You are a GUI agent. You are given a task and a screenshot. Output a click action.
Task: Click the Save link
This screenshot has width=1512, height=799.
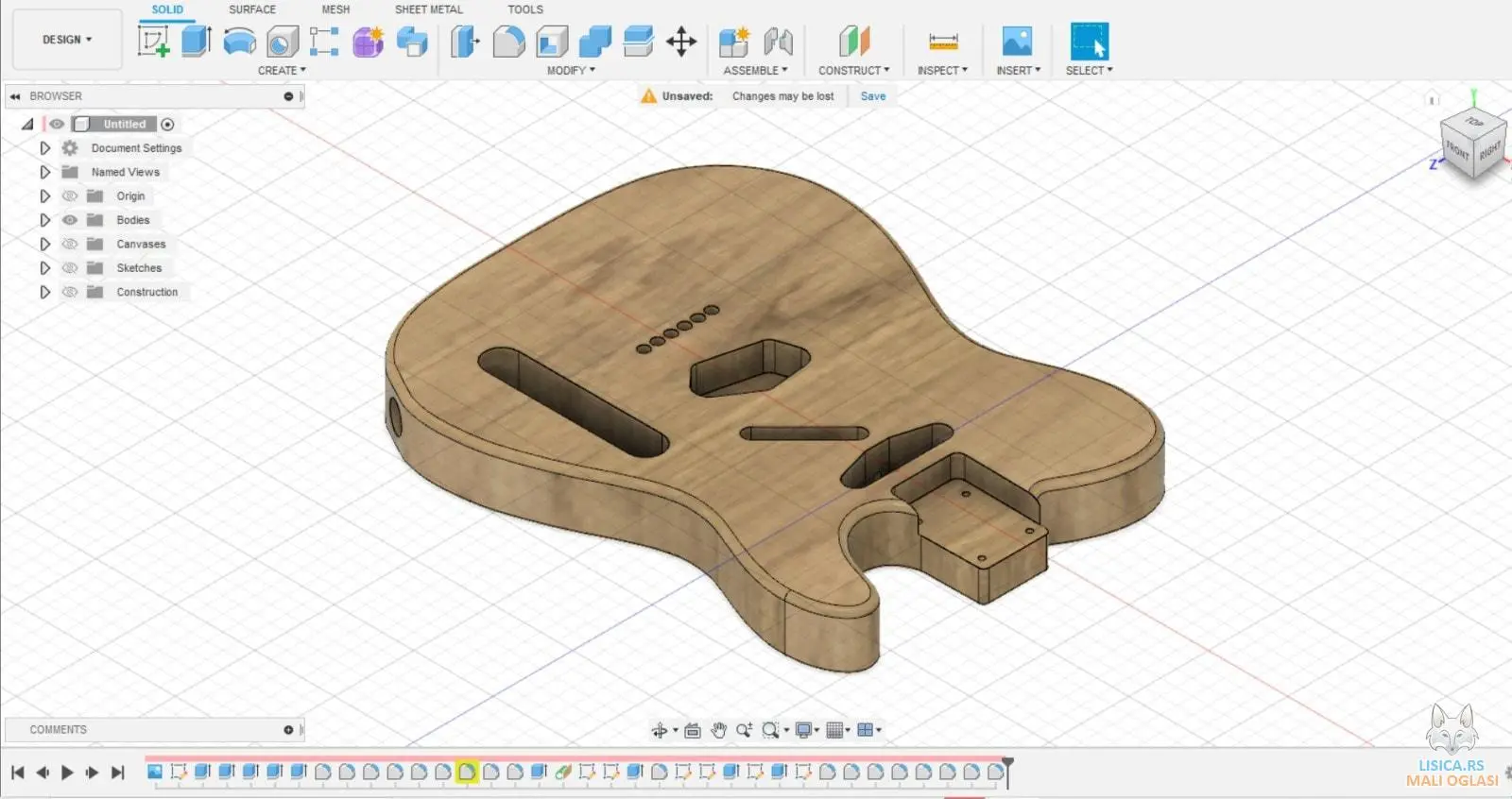tap(873, 96)
